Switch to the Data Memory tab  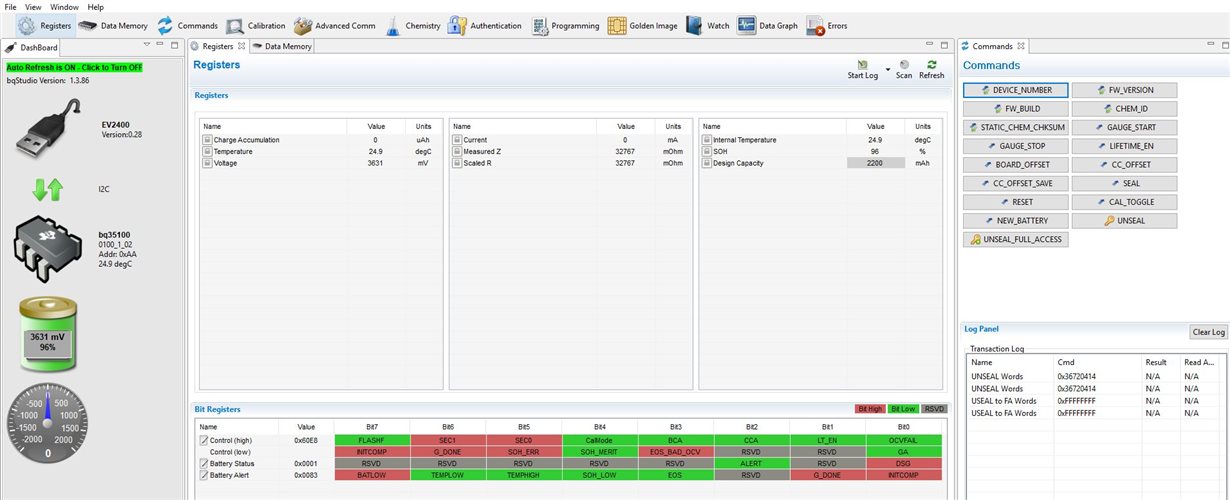[x=283, y=46]
